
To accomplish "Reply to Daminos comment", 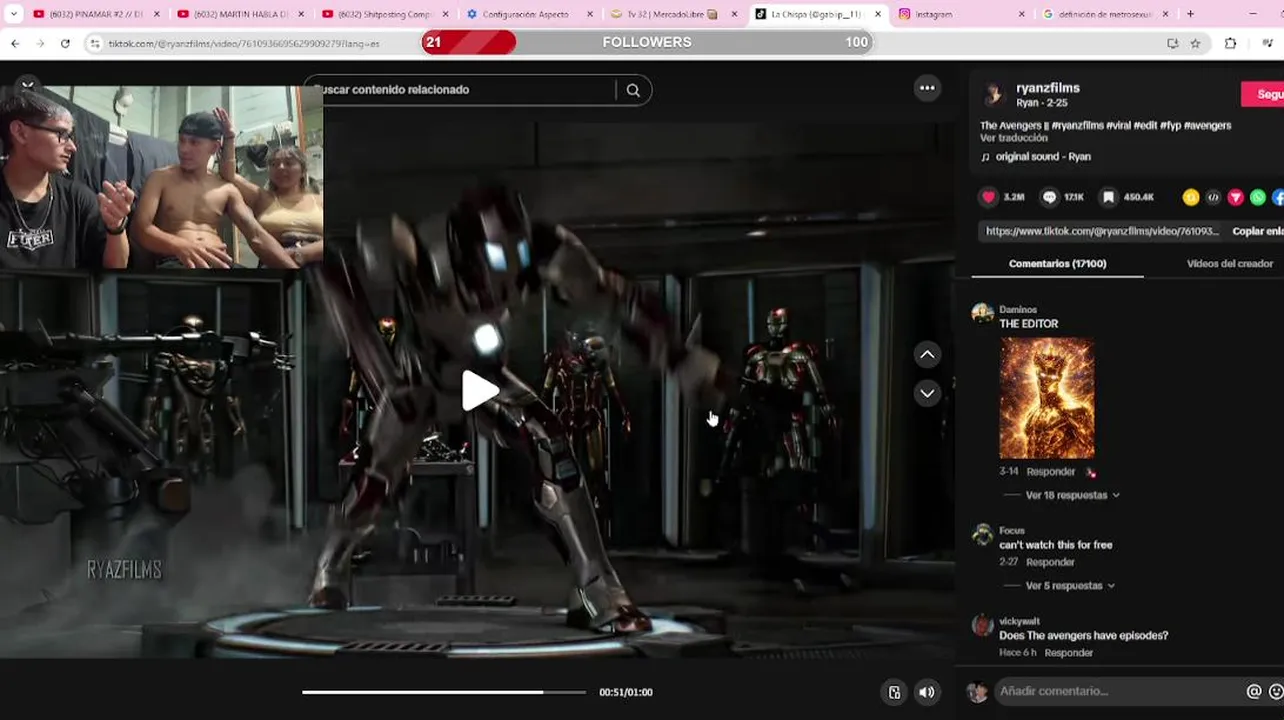I will [x=1050, y=472].
